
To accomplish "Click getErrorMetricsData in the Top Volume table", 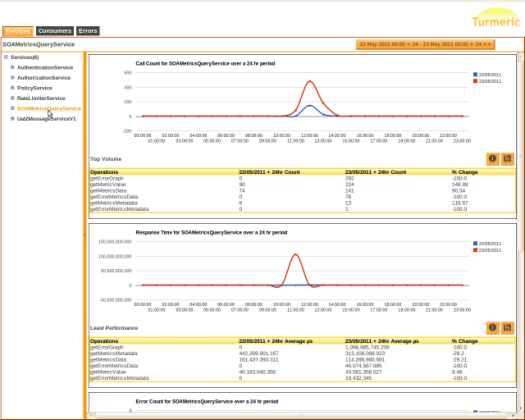I will click(114, 197).
